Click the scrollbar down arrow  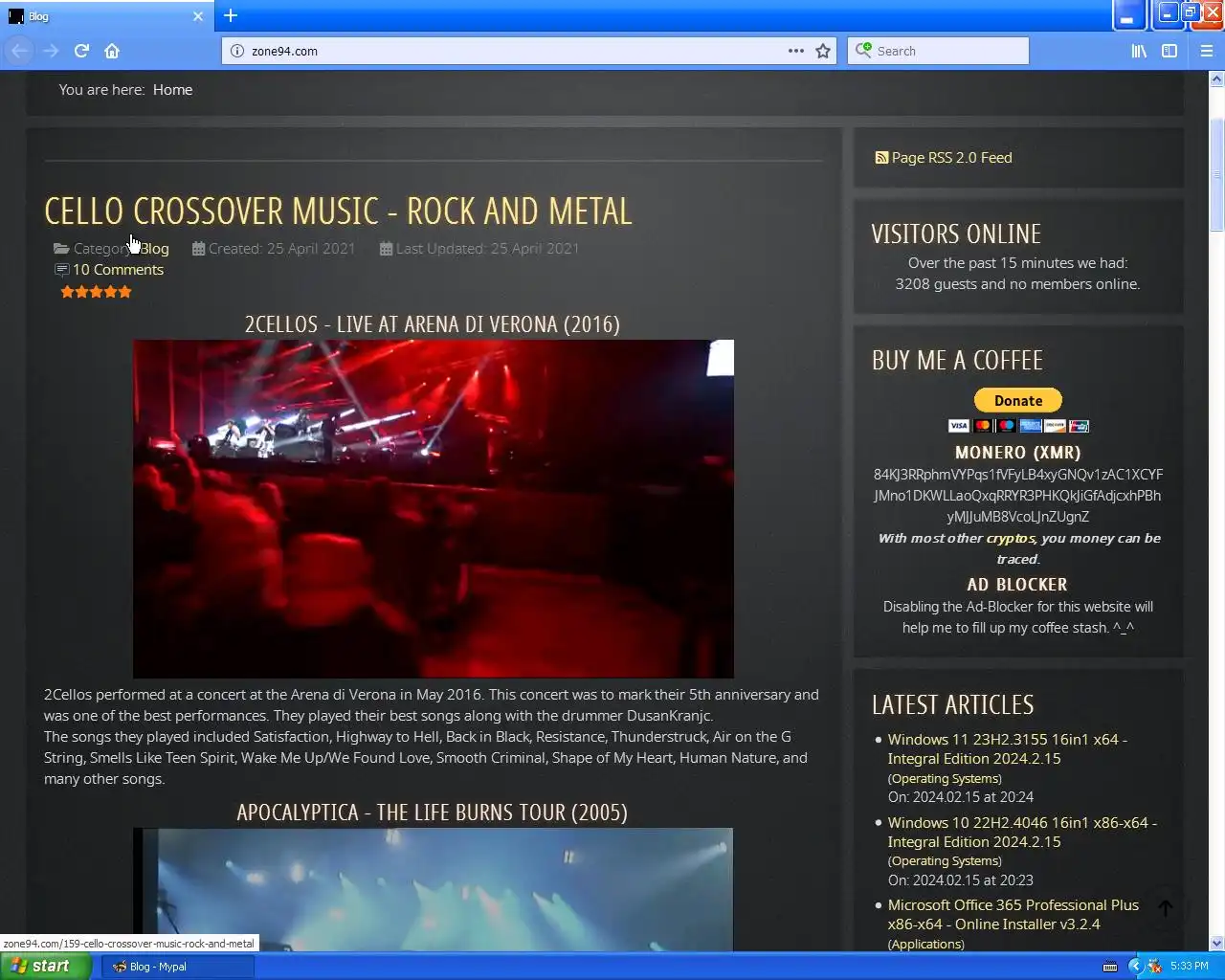coord(1217,943)
